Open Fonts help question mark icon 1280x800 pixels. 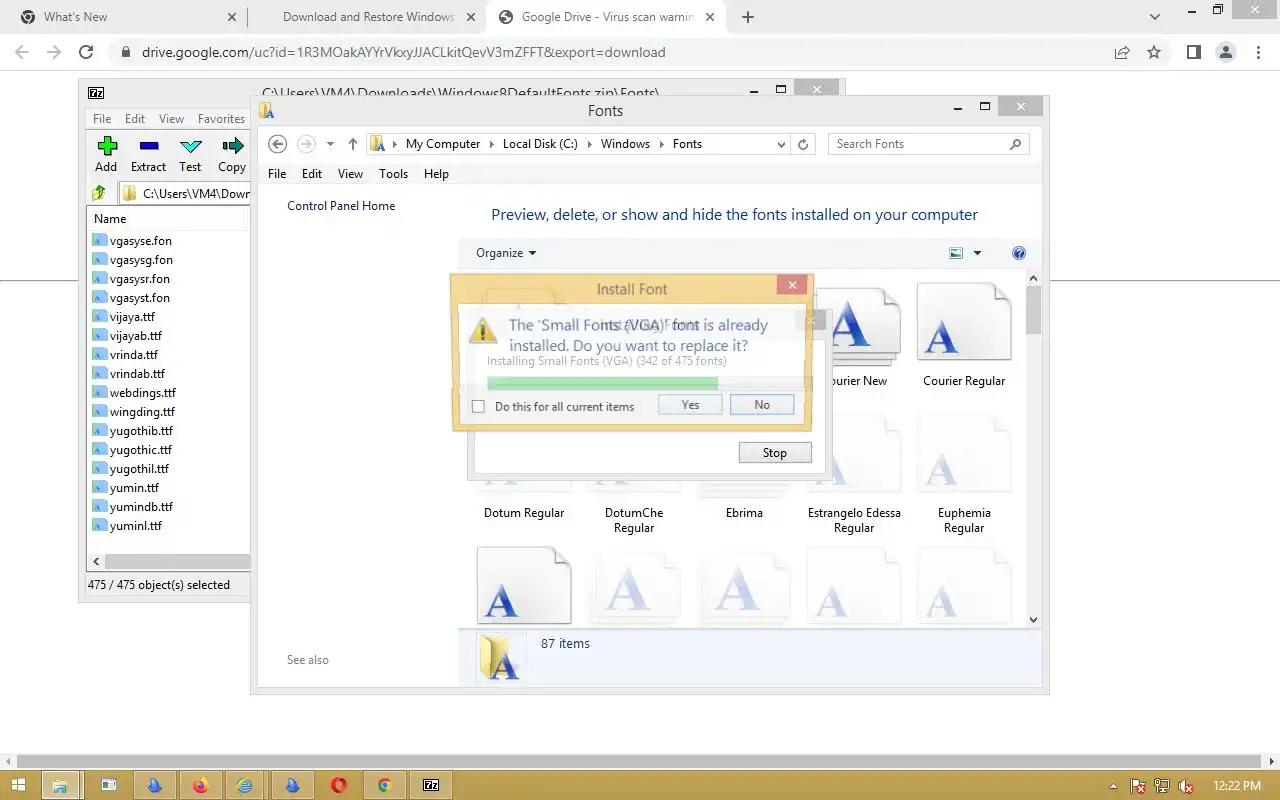pyautogui.click(x=1019, y=253)
